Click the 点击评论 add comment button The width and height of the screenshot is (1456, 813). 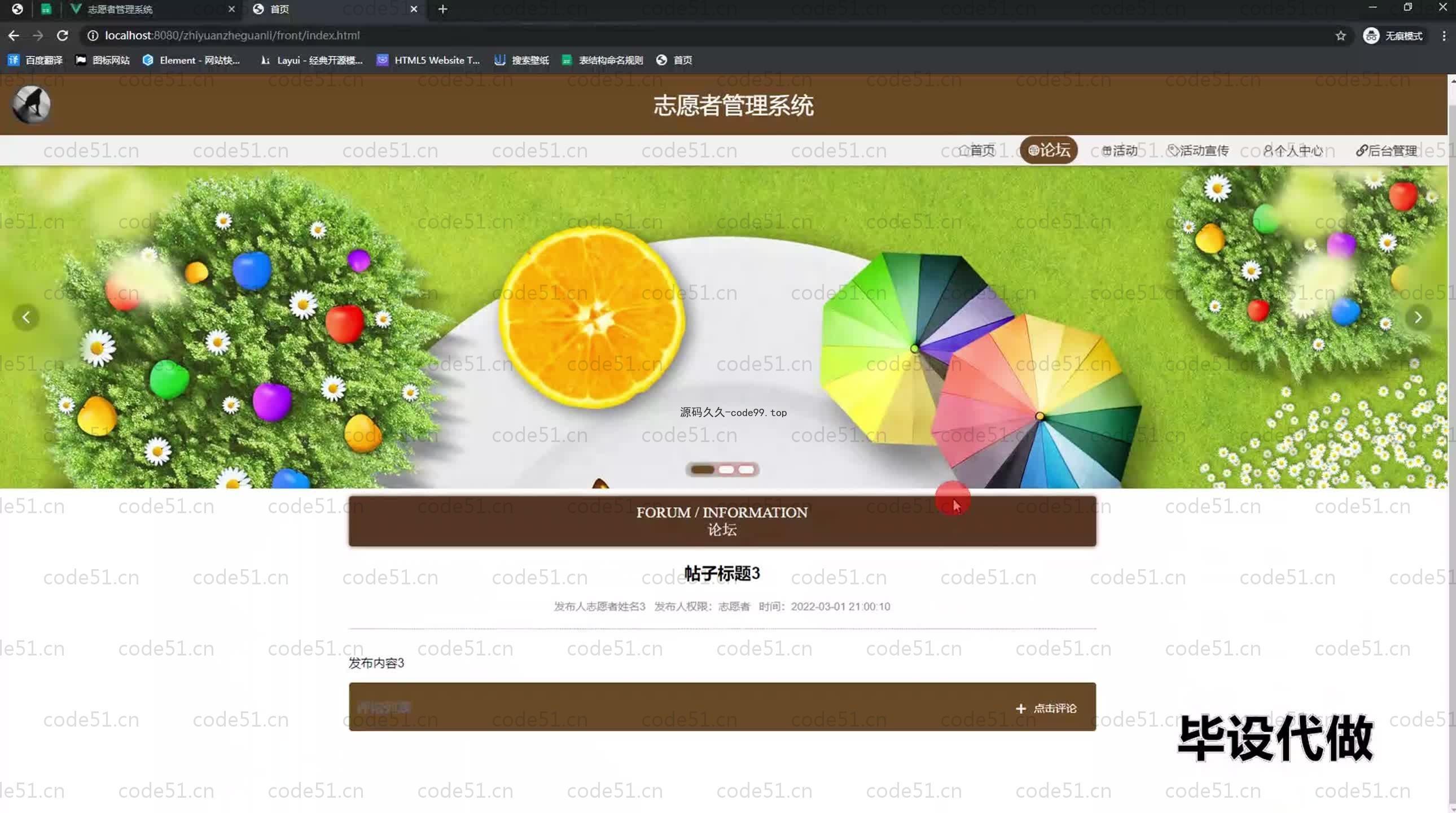[x=1046, y=709]
